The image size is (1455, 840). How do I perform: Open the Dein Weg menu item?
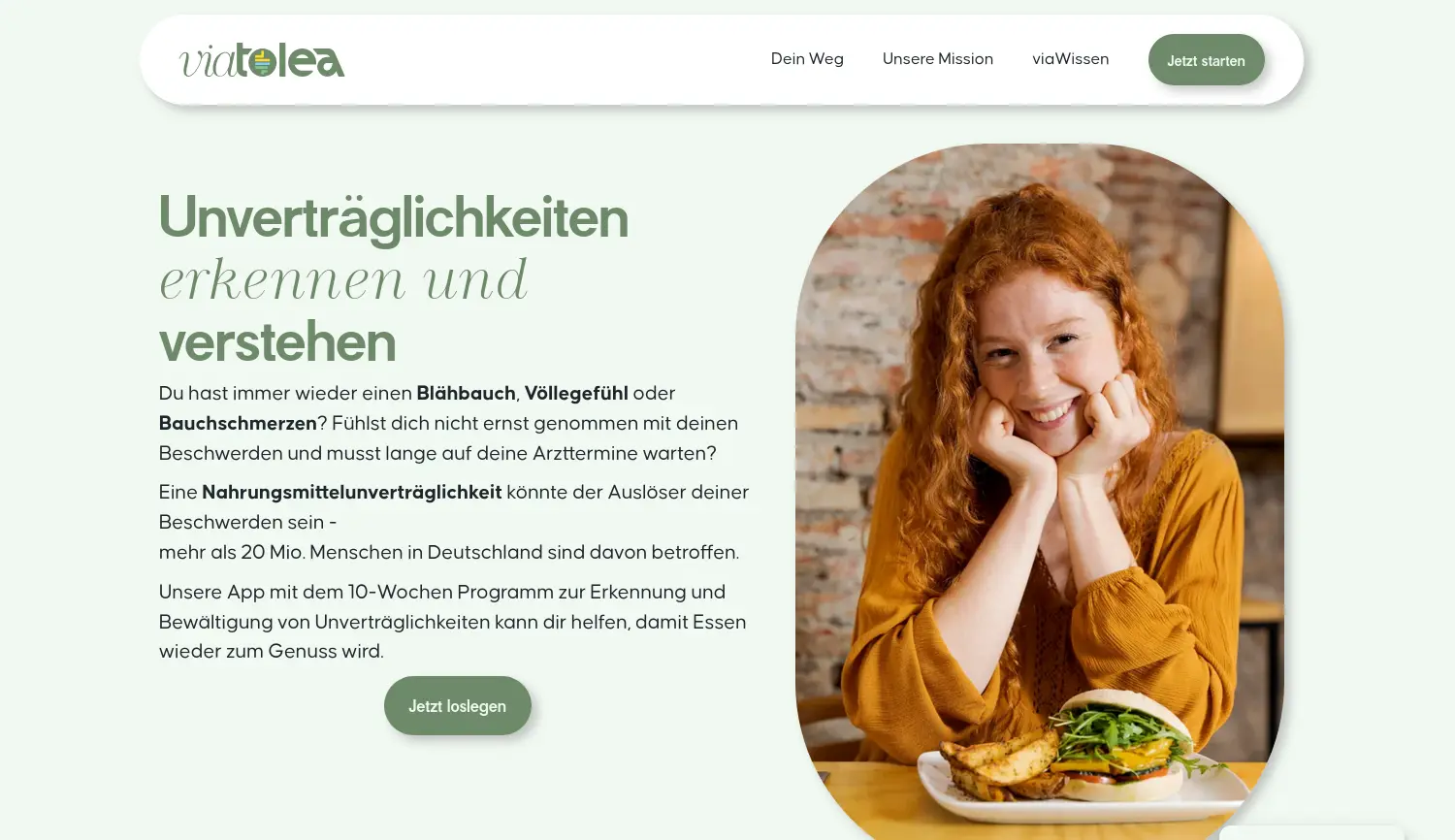pos(807,59)
